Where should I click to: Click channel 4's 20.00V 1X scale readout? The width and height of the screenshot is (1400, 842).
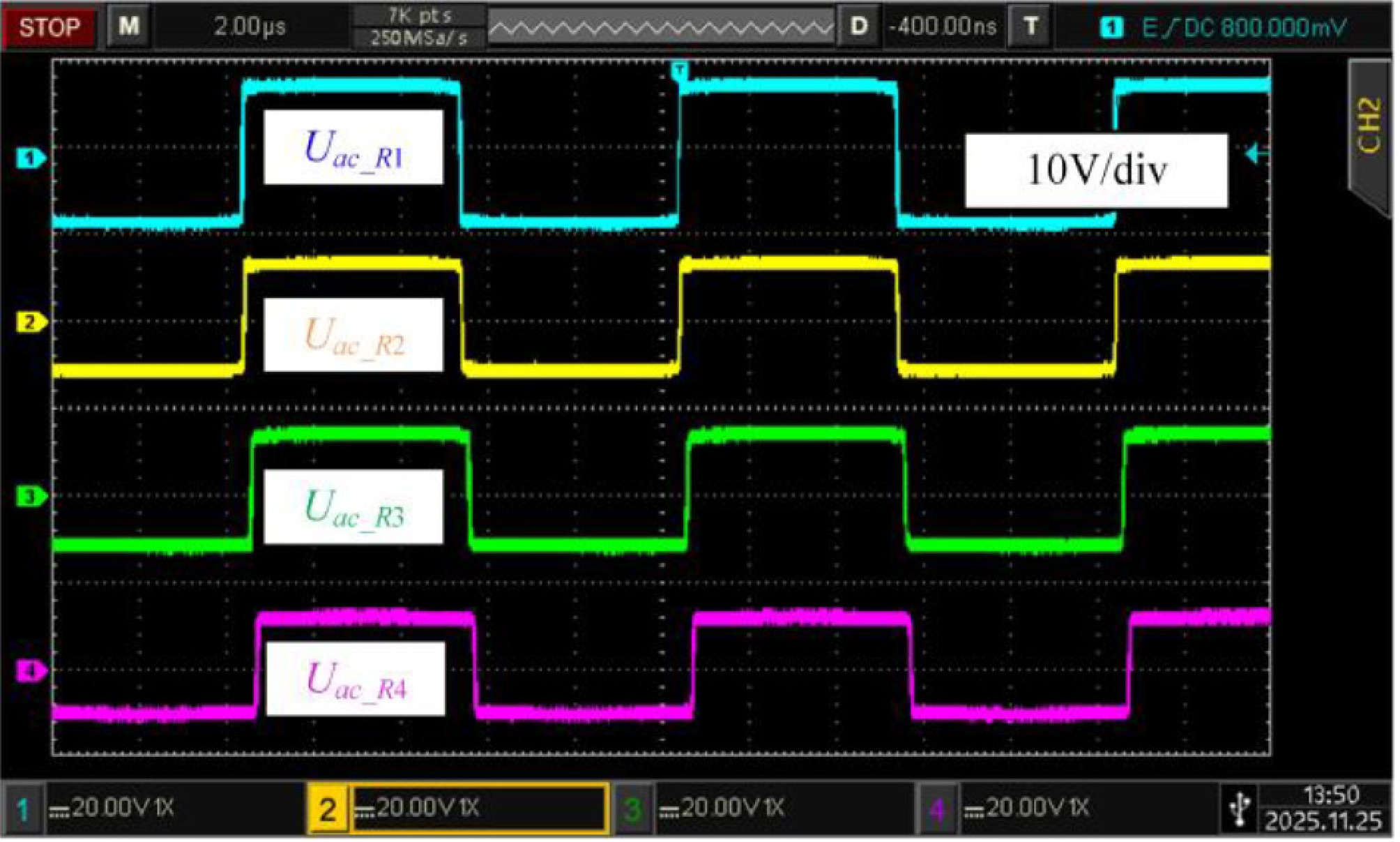click(1026, 808)
